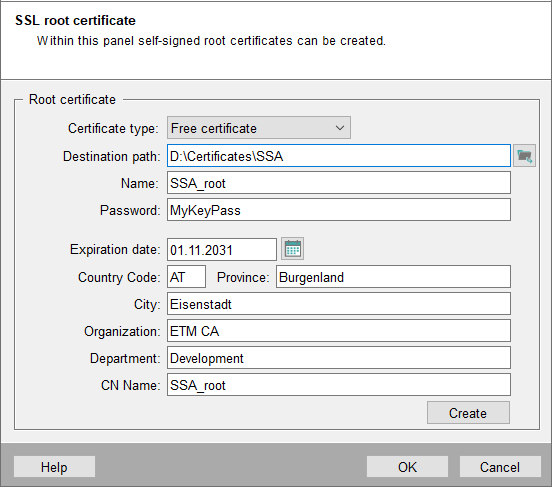Open Help for this panel
Screen dimensions: 552x487
coord(54,467)
